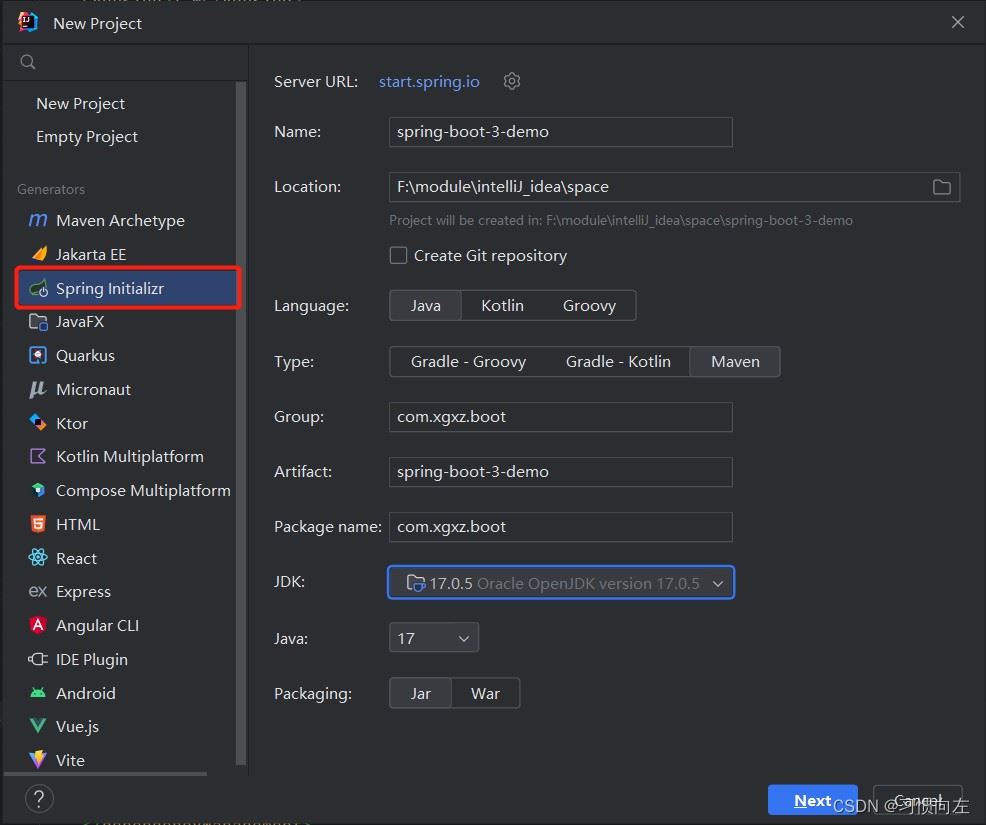986x825 pixels.
Task: Click the help question mark icon
Action: tap(39, 799)
